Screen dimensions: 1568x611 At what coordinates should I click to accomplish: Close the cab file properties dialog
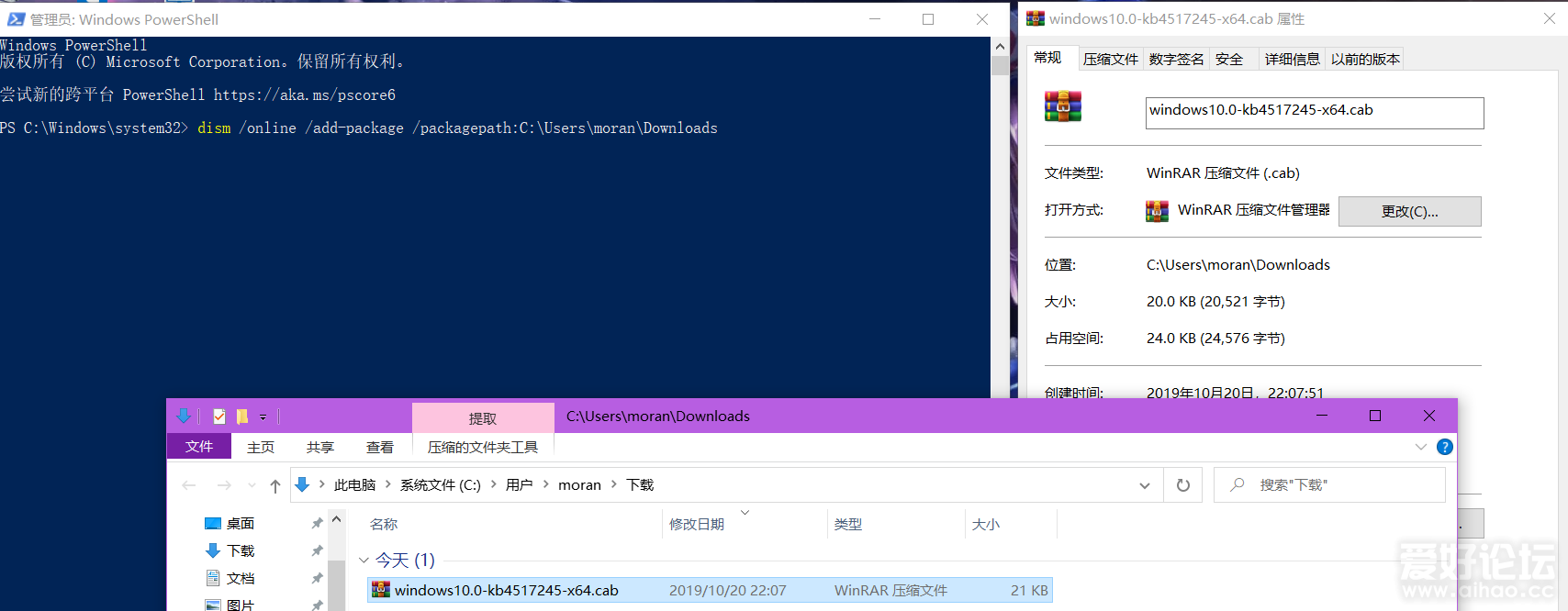coord(1550,18)
